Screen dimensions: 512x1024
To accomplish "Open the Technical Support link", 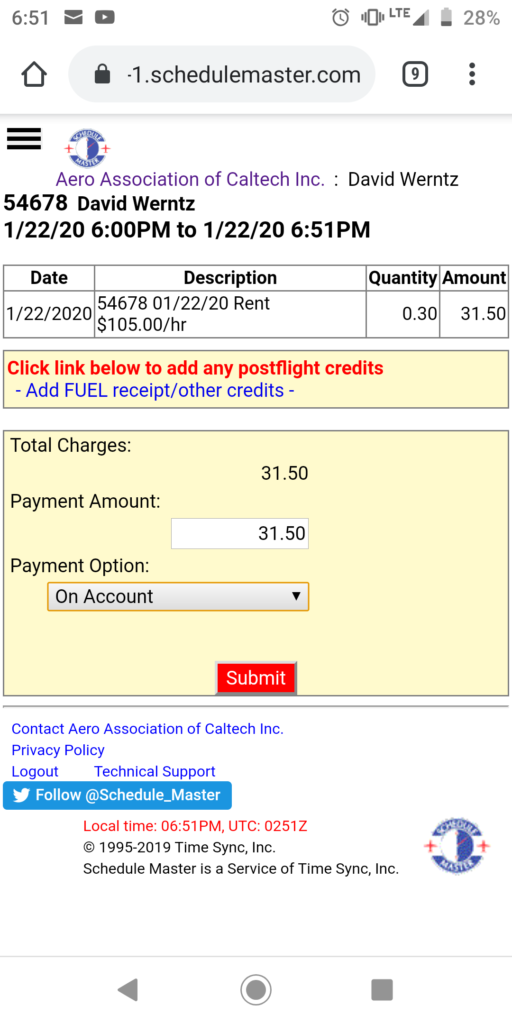I will [155, 771].
